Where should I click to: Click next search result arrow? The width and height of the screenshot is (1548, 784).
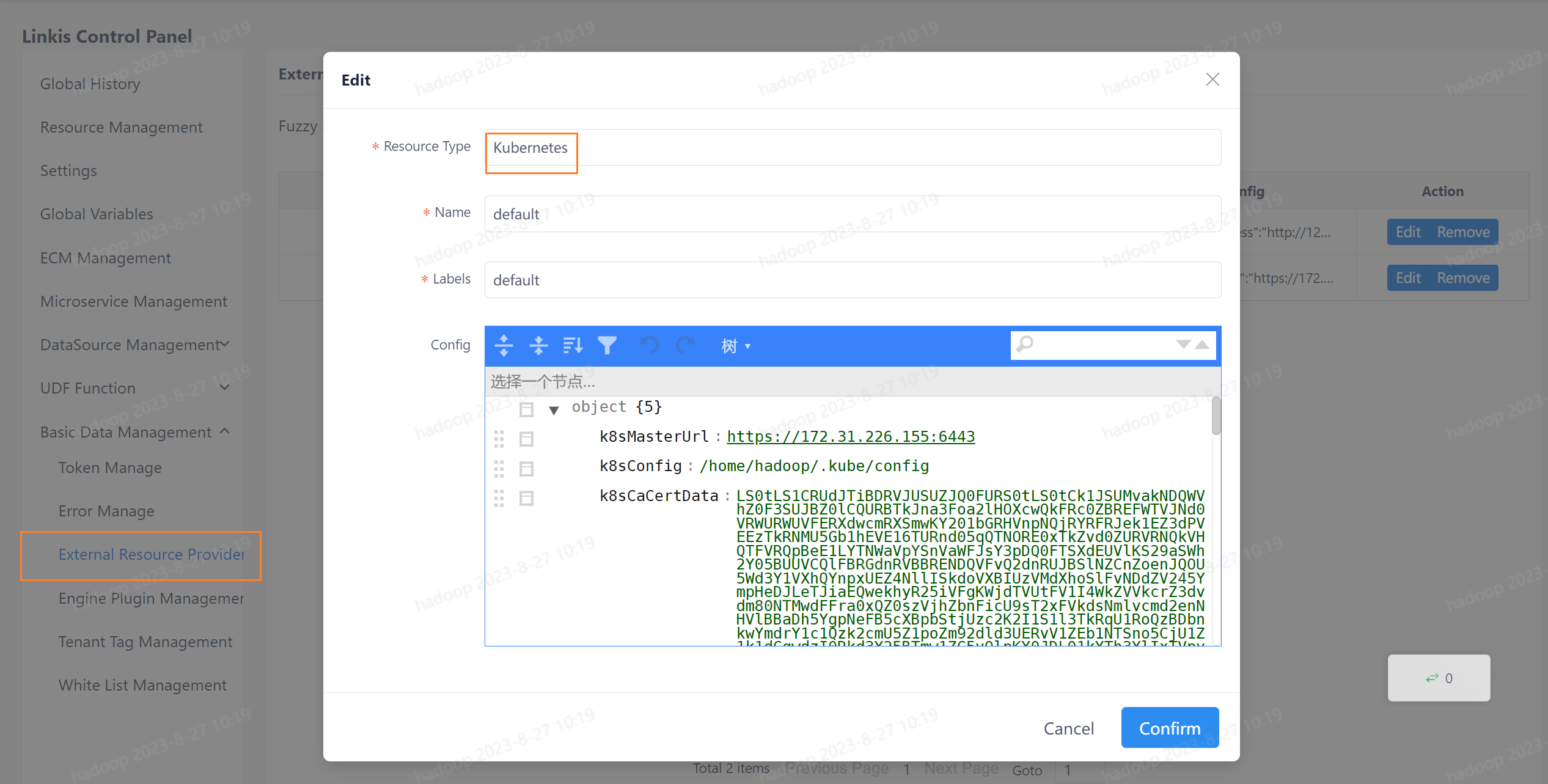click(1183, 344)
